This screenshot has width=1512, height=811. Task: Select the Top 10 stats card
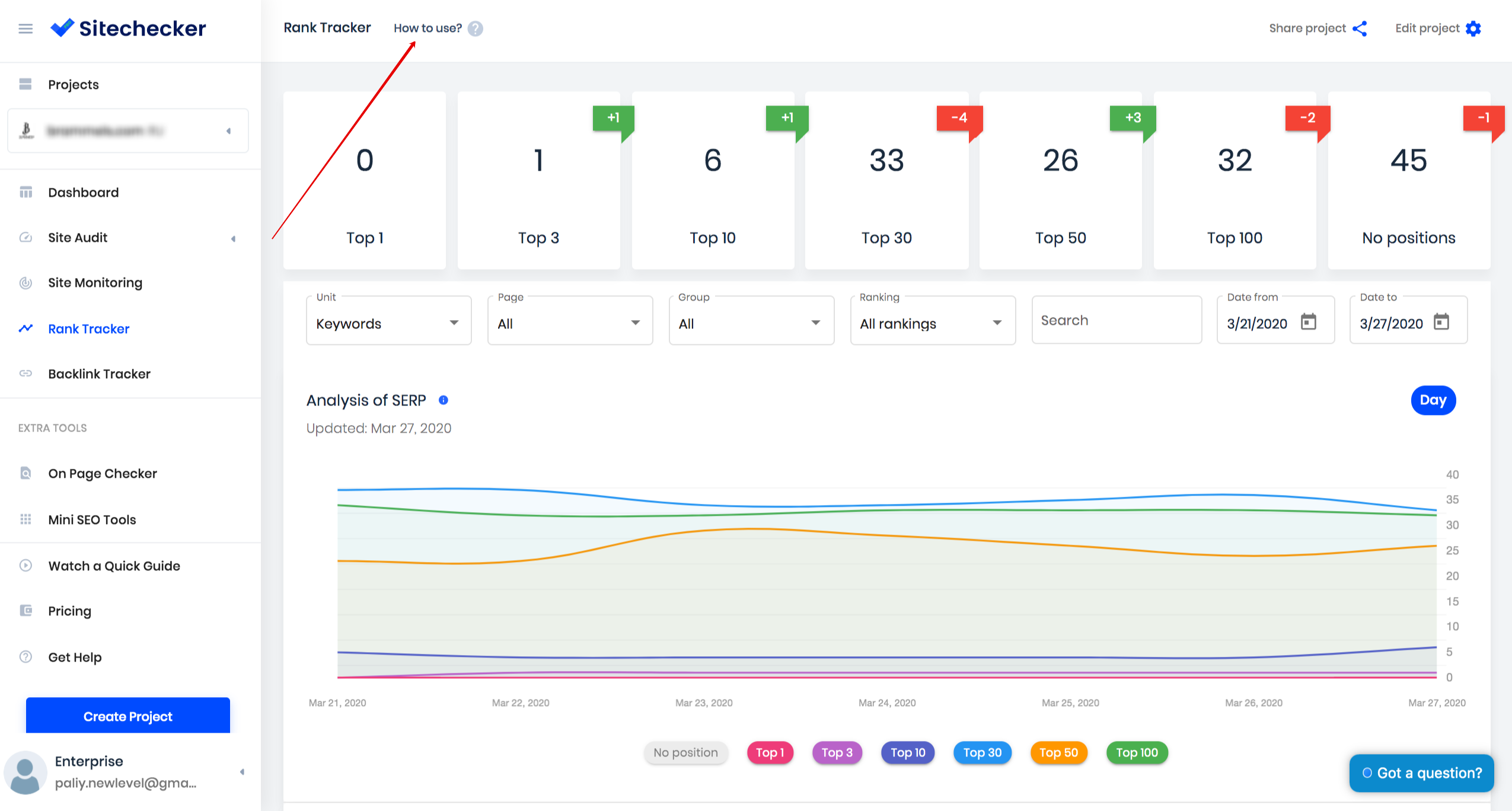point(713,180)
